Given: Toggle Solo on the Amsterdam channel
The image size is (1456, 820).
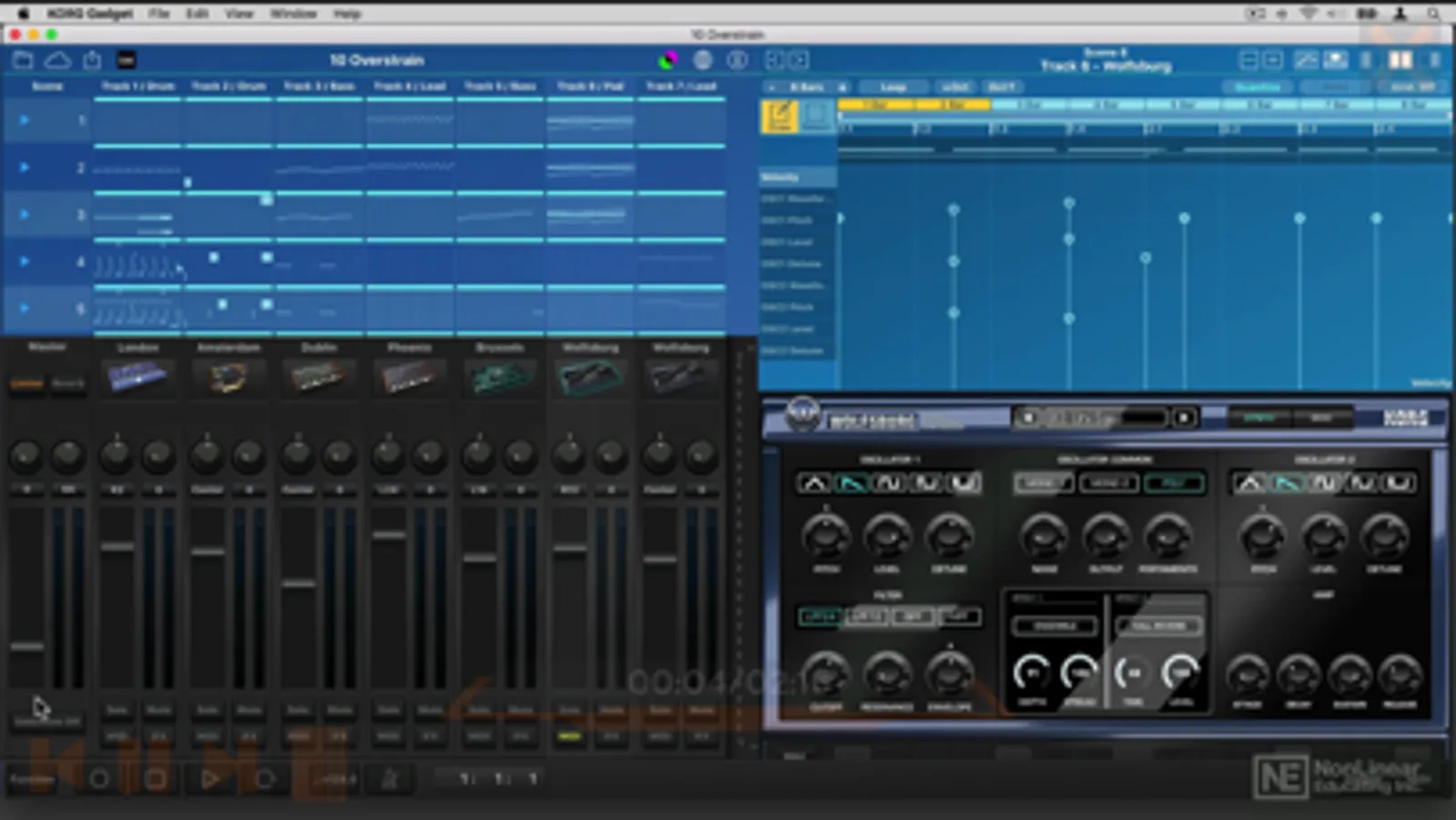Looking at the screenshot, I should coord(208,710).
